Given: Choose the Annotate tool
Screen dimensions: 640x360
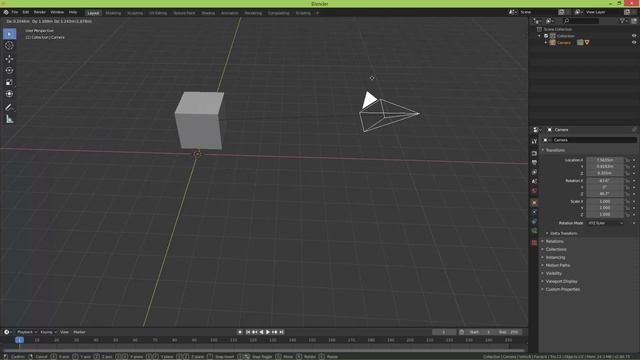Looking at the screenshot, I should [9, 107].
